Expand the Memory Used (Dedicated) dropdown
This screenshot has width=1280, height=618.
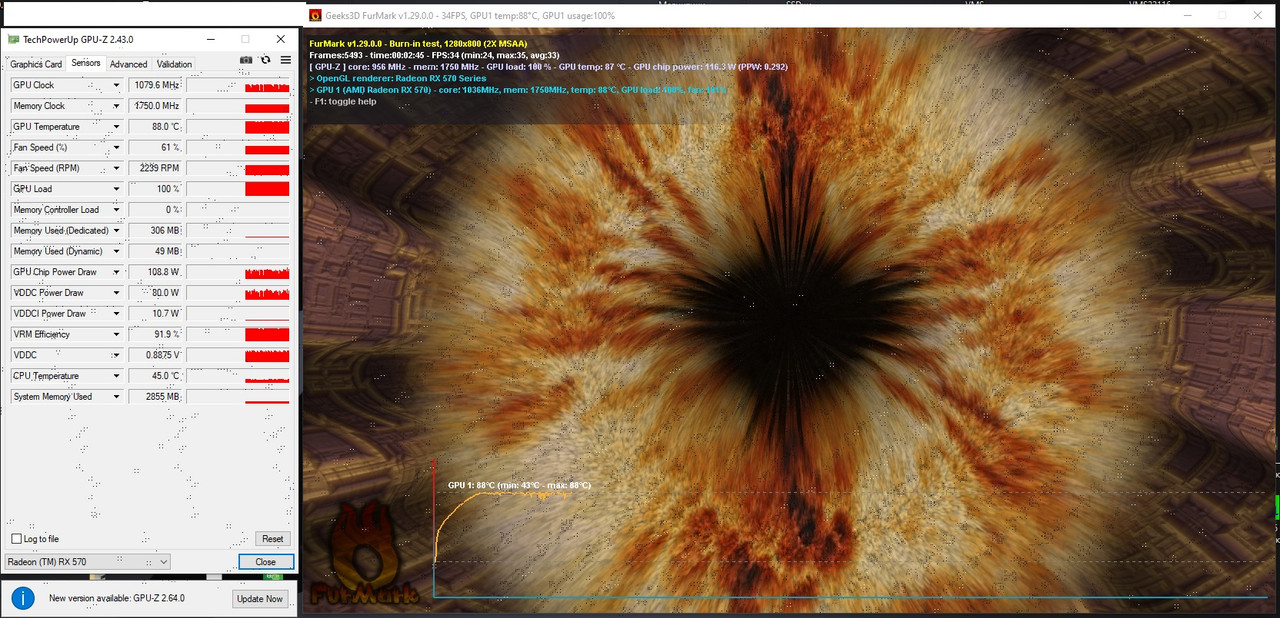click(x=116, y=231)
